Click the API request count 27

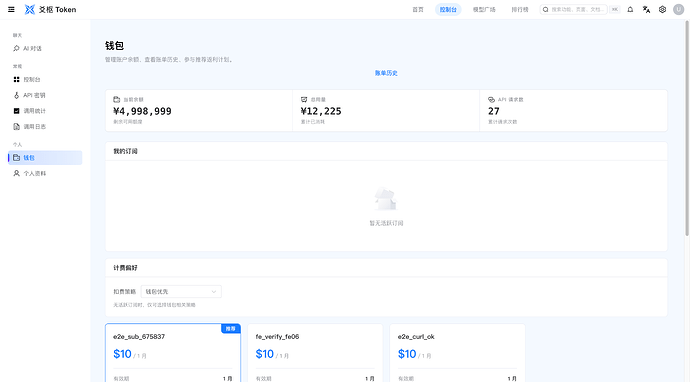pyautogui.click(x=494, y=111)
